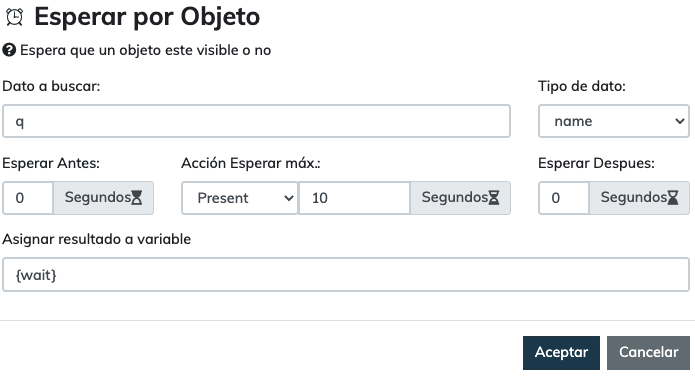Dismiss the dialog with Cancelar
The width and height of the screenshot is (695, 377).
point(648,353)
